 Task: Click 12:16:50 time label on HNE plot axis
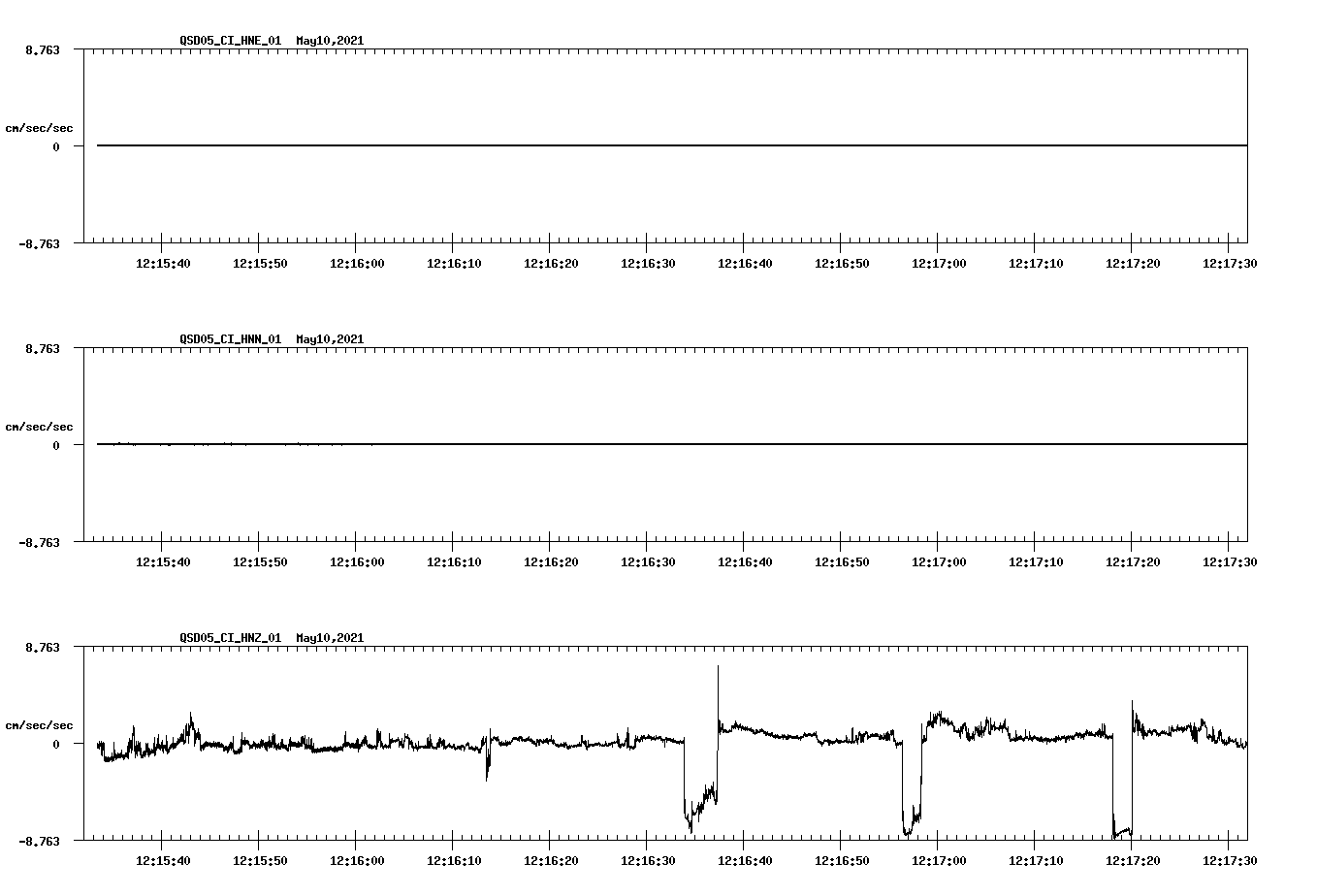coord(842,263)
